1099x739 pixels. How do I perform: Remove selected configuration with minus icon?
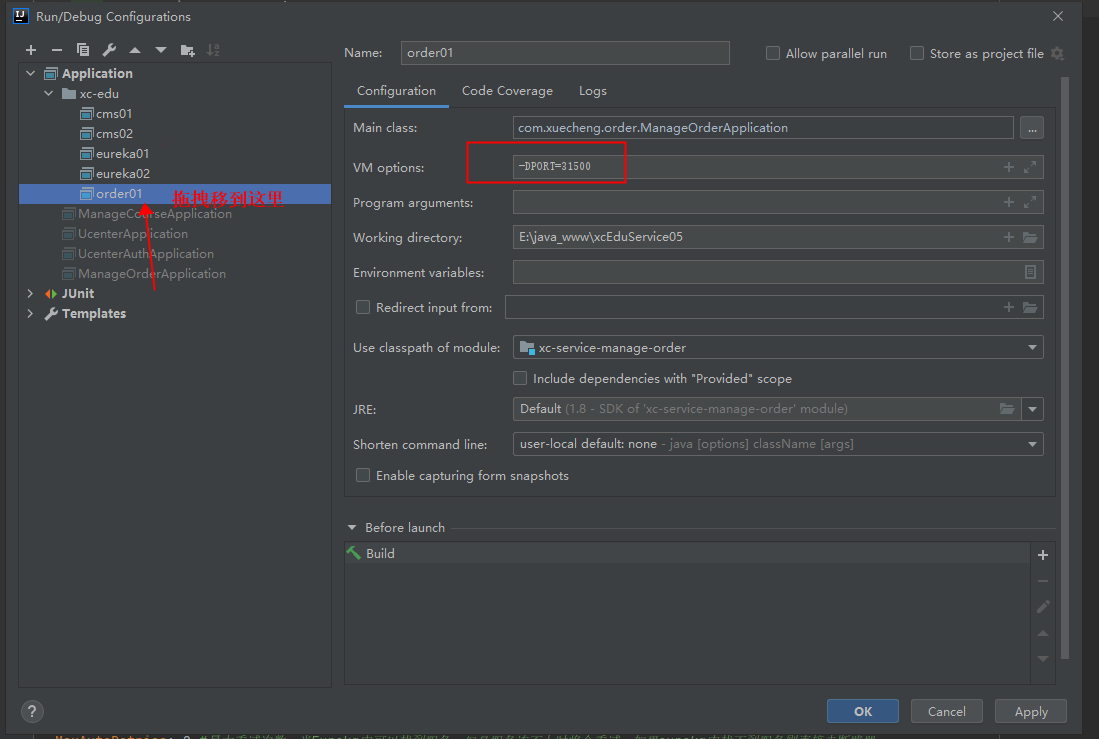(57, 50)
